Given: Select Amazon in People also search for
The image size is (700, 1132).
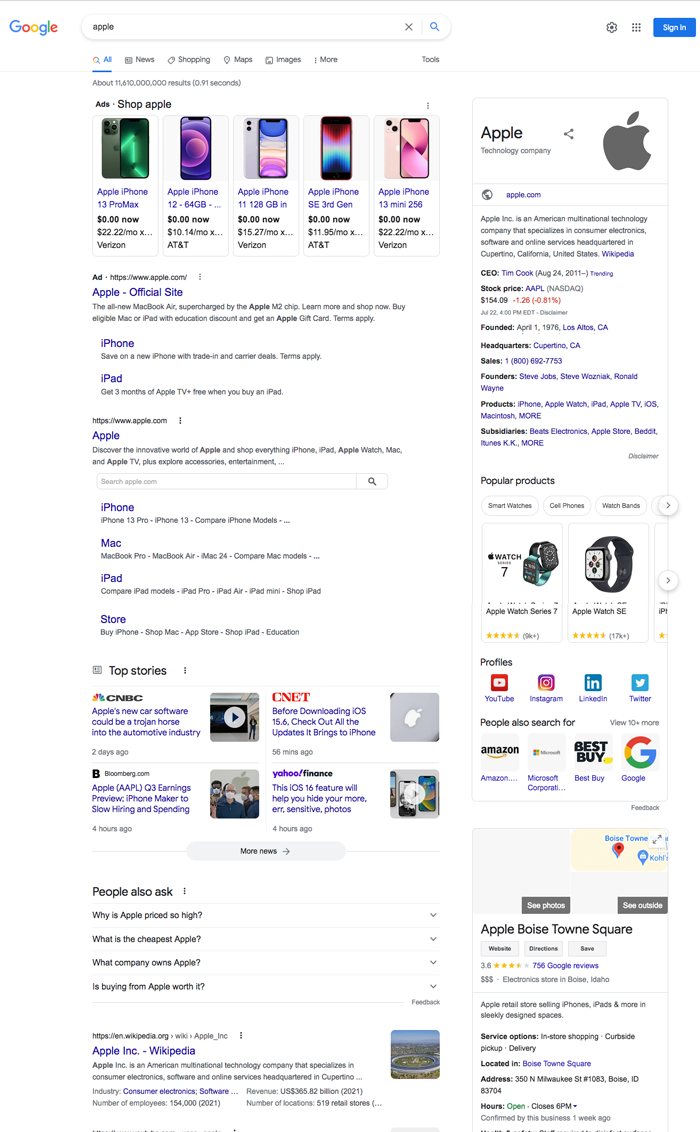Looking at the screenshot, I should 499,758.
